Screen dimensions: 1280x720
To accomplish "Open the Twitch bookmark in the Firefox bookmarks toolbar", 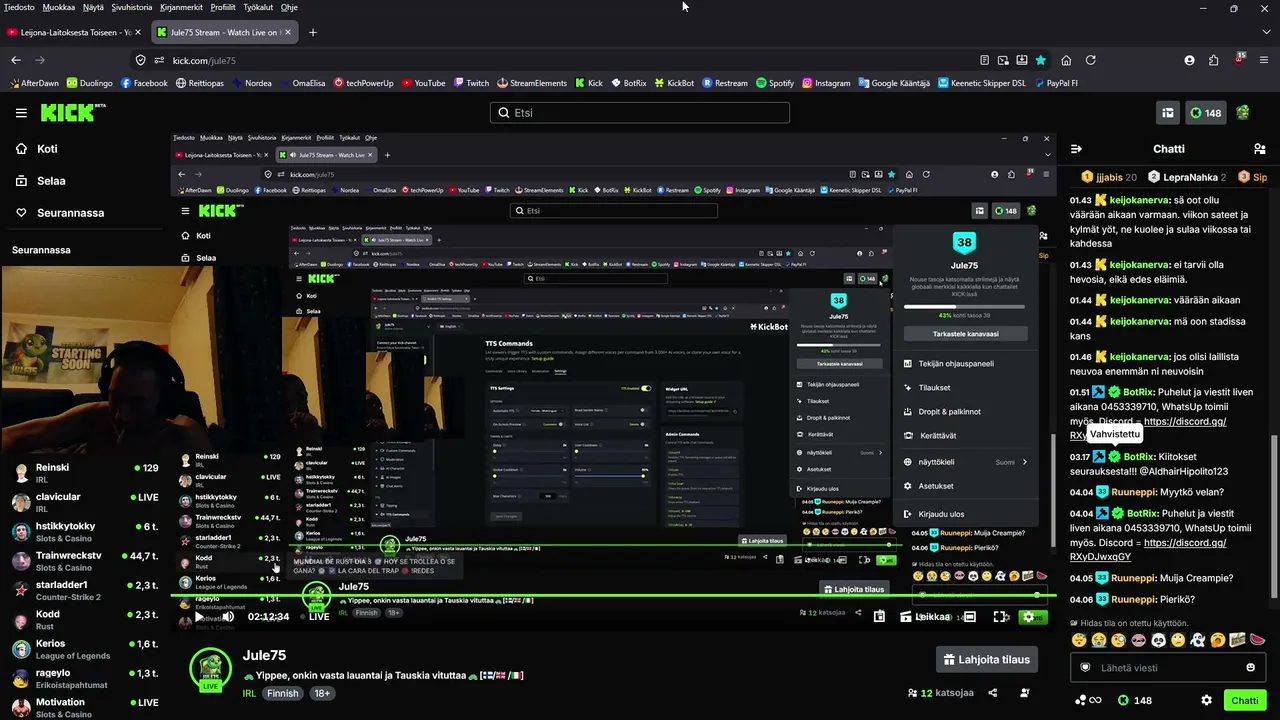I will coord(470,83).
